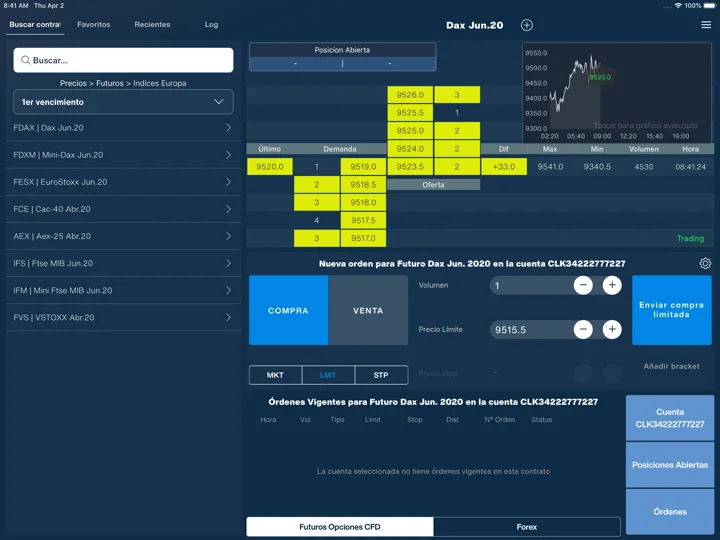
Task: Switch order side to VENTA
Action: click(x=368, y=310)
